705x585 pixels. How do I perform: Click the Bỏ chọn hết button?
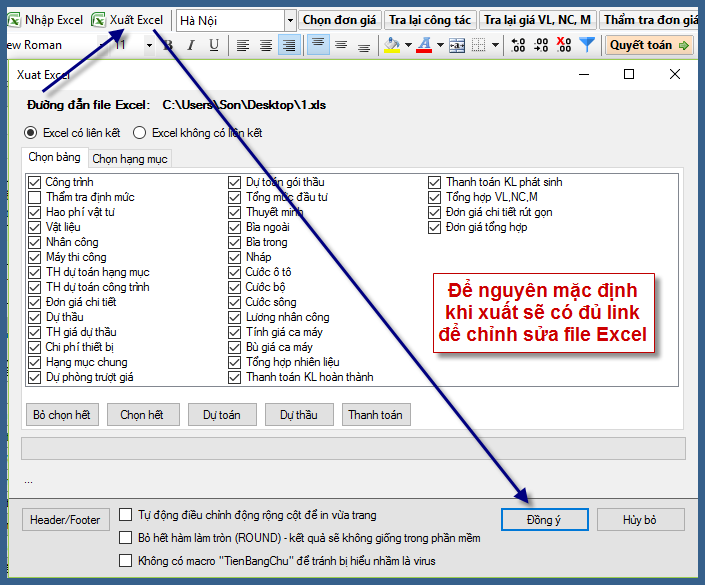[62, 414]
